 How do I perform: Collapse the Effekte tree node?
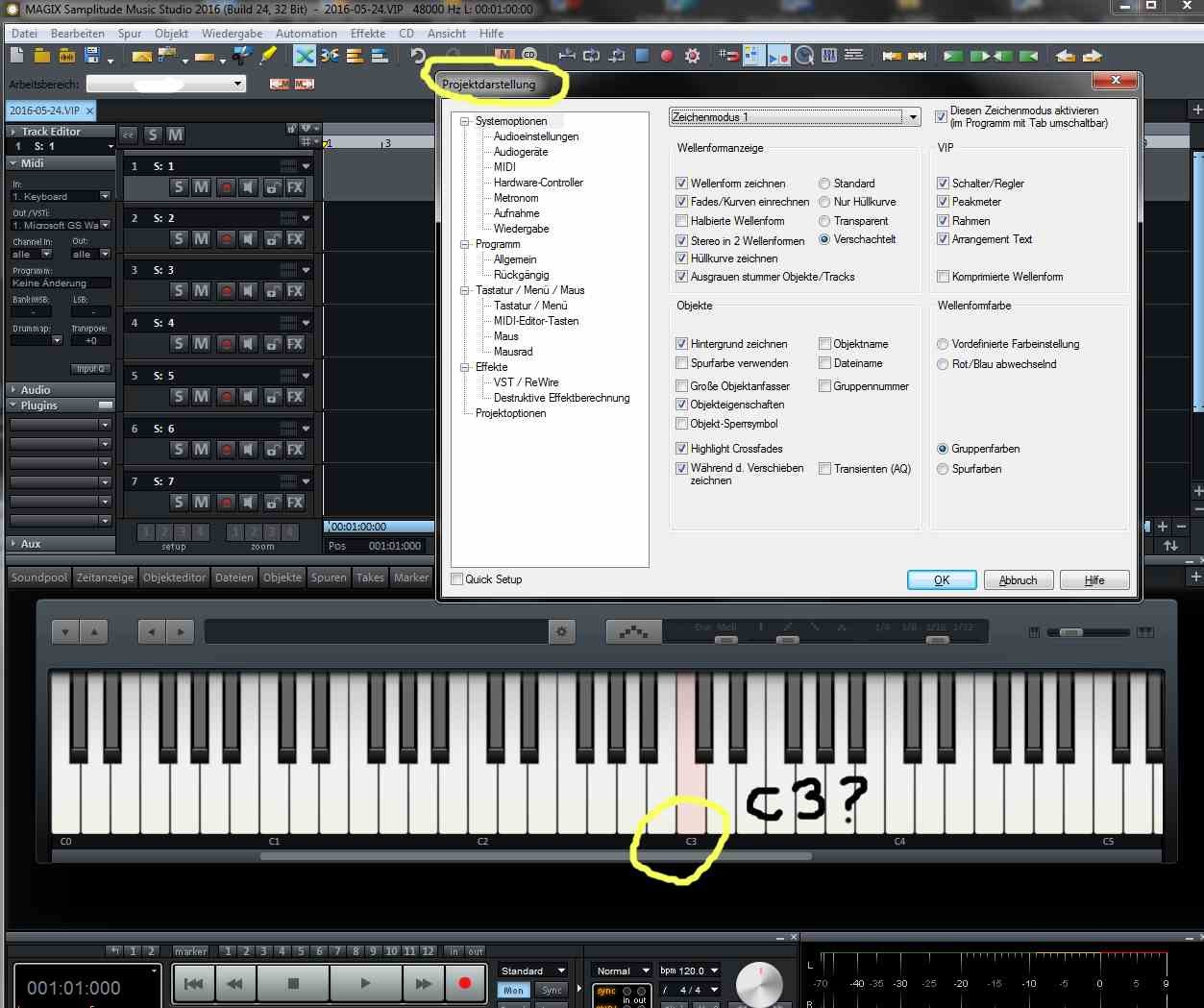coord(465,367)
